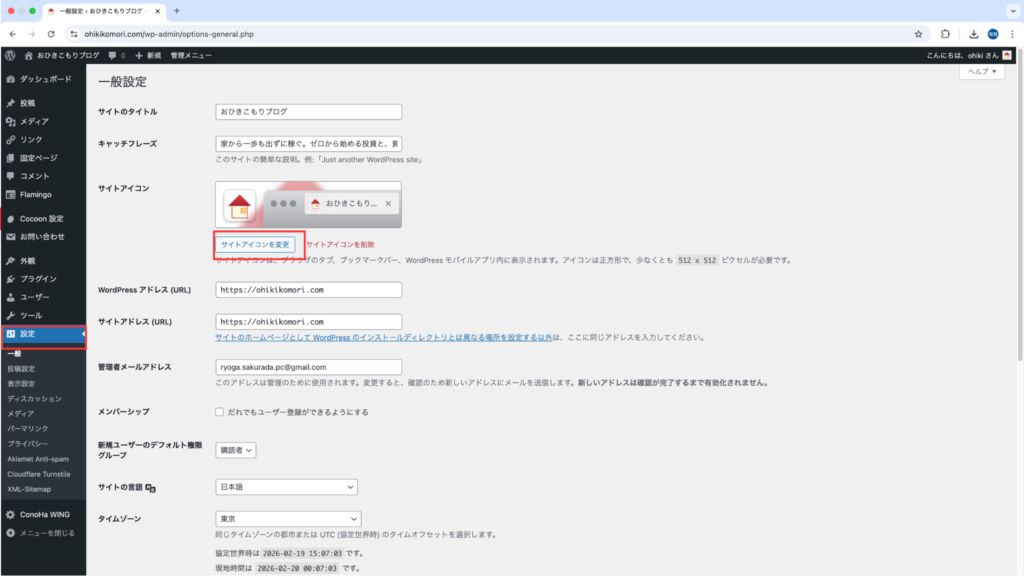Click サイトアイコンを削除 link

coord(340,244)
